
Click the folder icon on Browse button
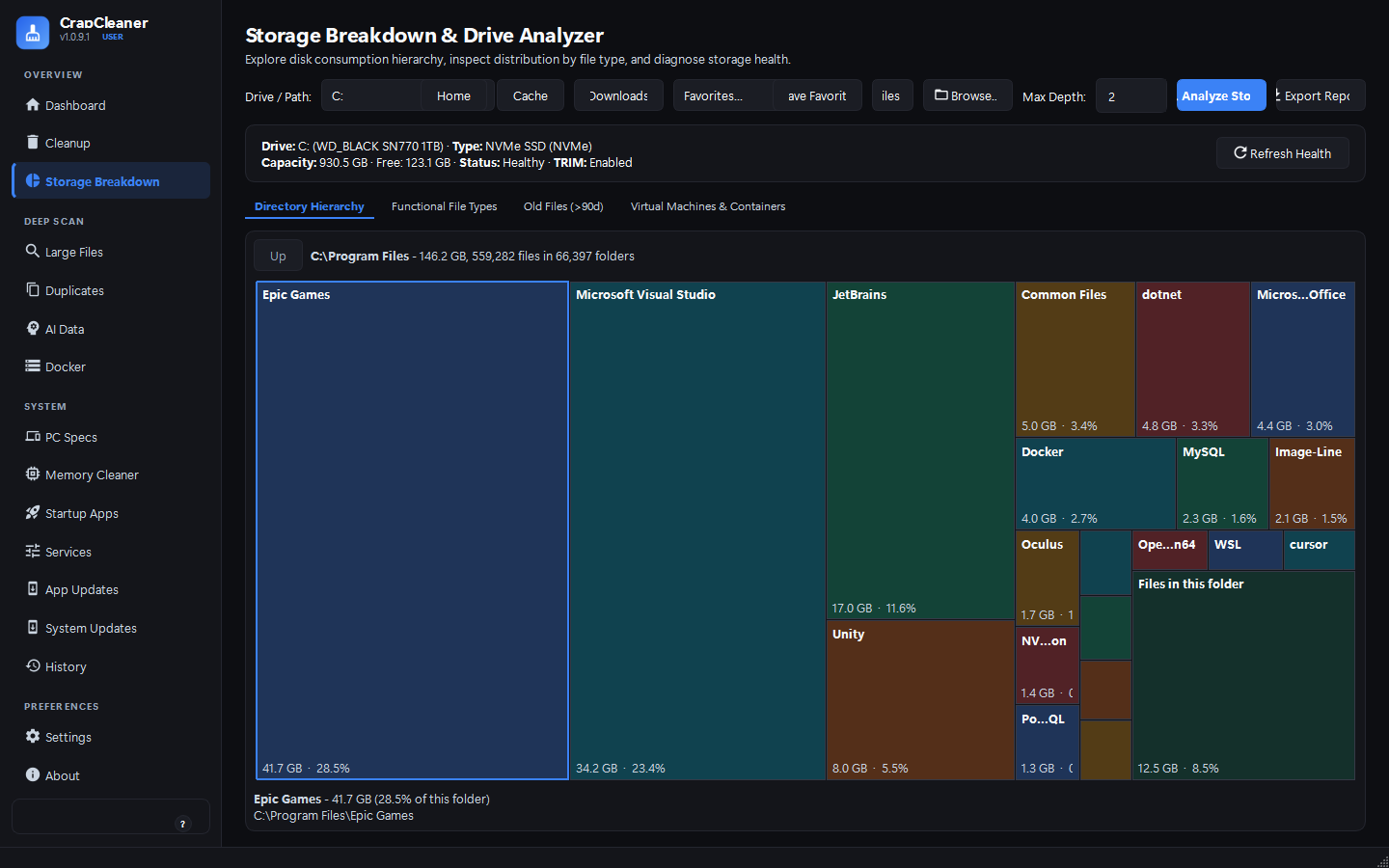click(x=941, y=95)
